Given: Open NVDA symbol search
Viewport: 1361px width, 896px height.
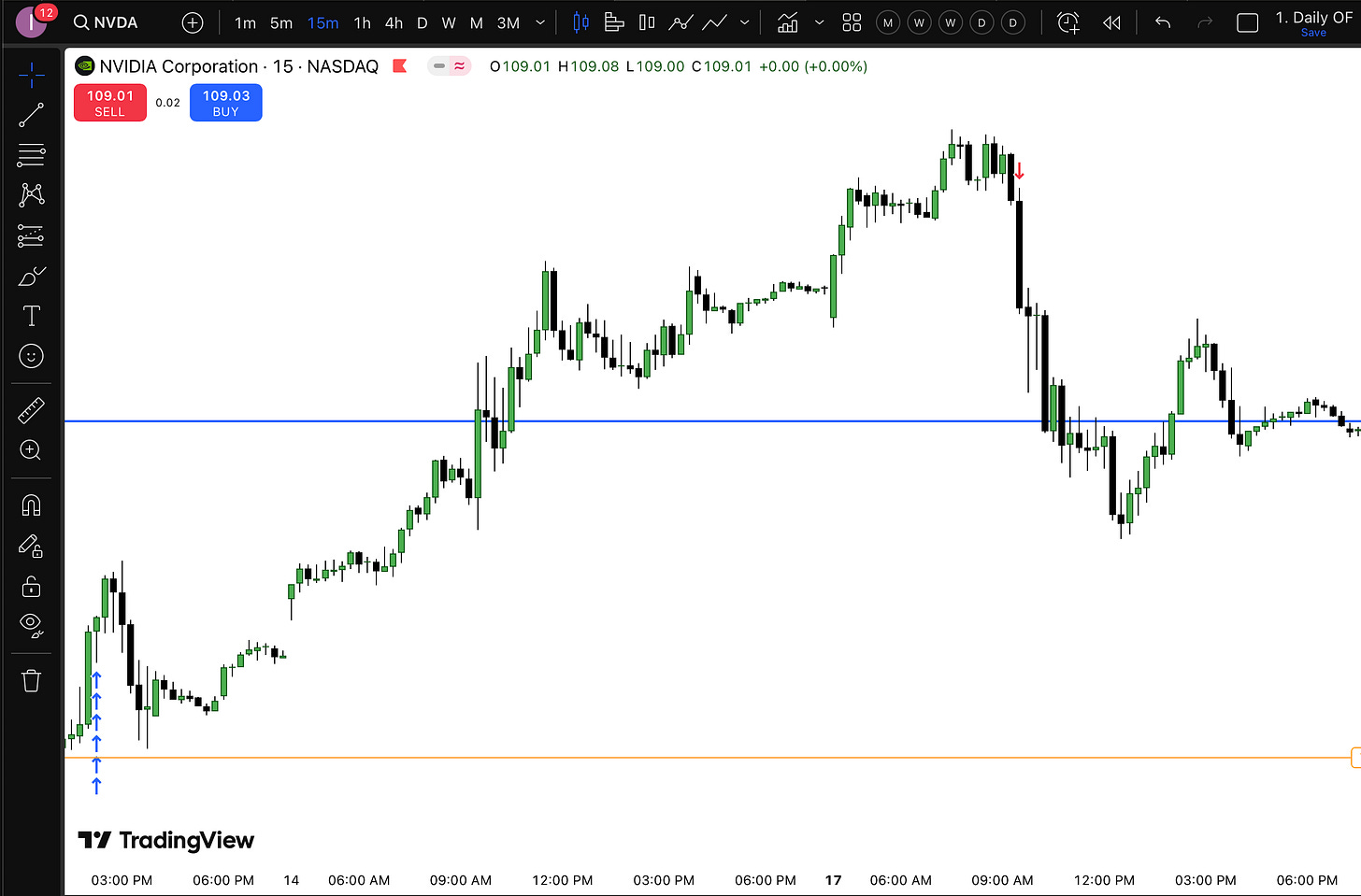Looking at the screenshot, I should 106,22.
